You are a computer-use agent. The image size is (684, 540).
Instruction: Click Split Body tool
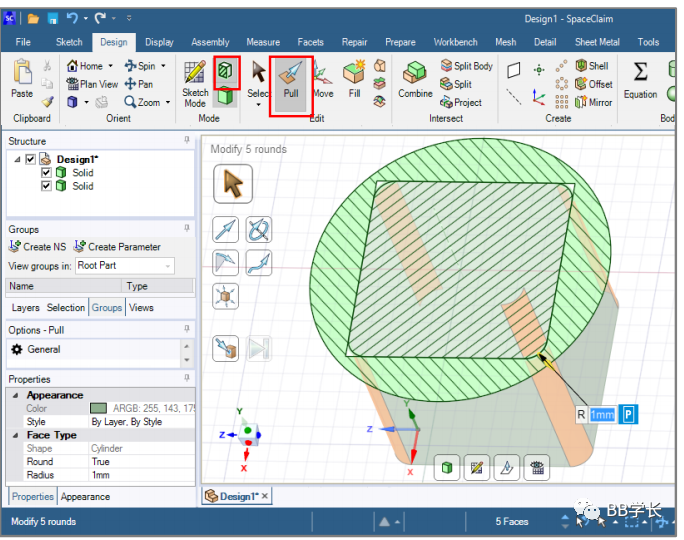pyautogui.click(x=467, y=66)
